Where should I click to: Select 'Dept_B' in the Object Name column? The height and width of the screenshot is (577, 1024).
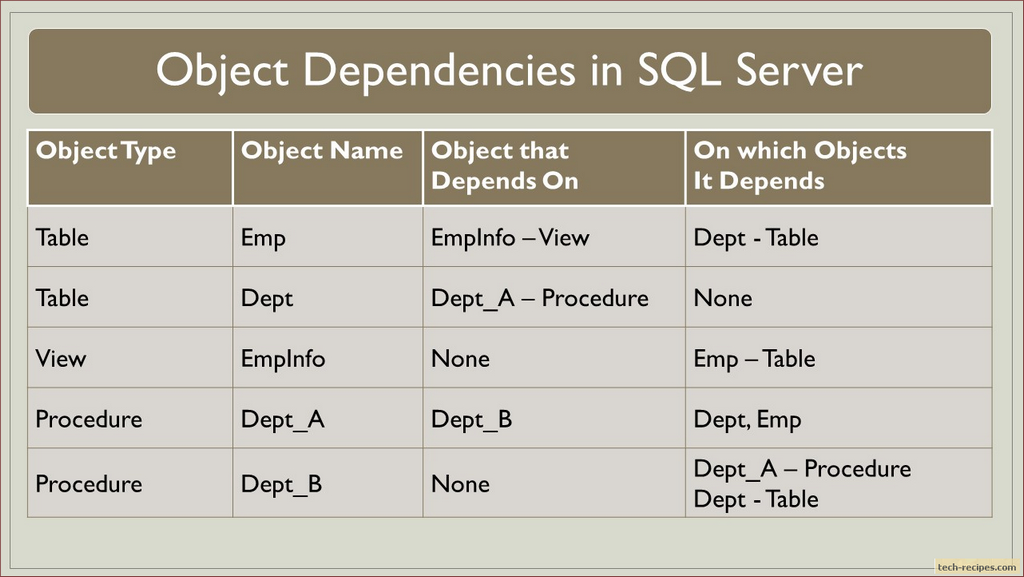(x=281, y=484)
